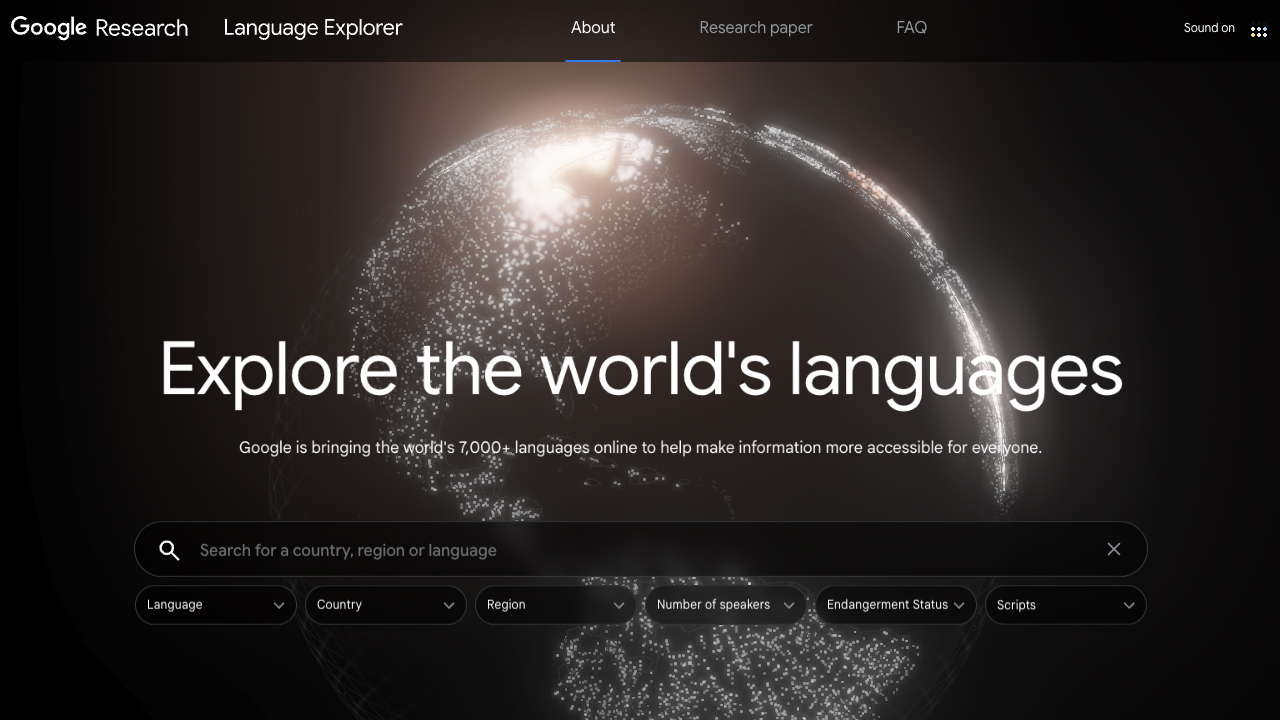
Task: Click the Google Research logo
Action: point(99,28)
